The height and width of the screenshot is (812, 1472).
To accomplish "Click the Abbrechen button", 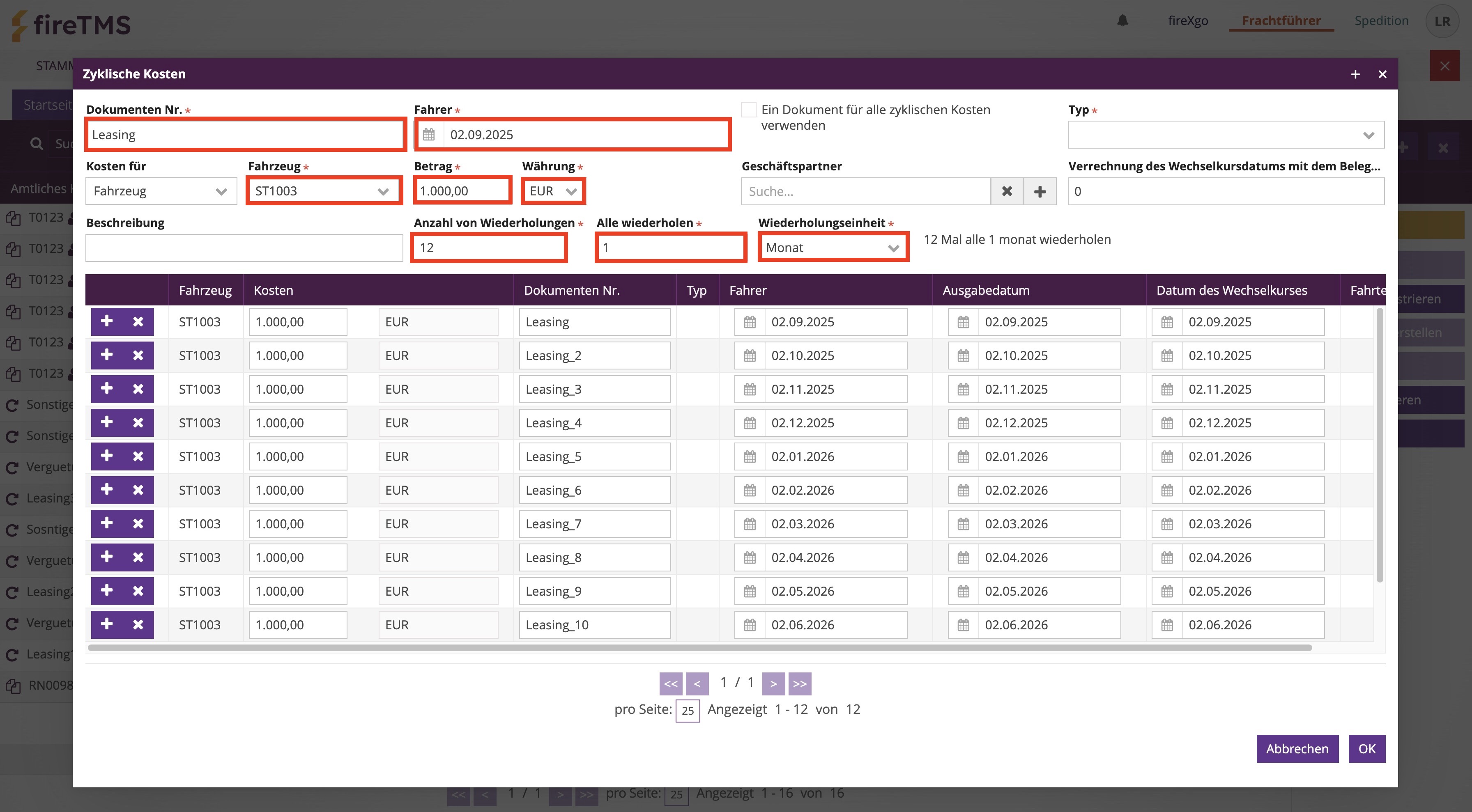I will (1297, 749).
